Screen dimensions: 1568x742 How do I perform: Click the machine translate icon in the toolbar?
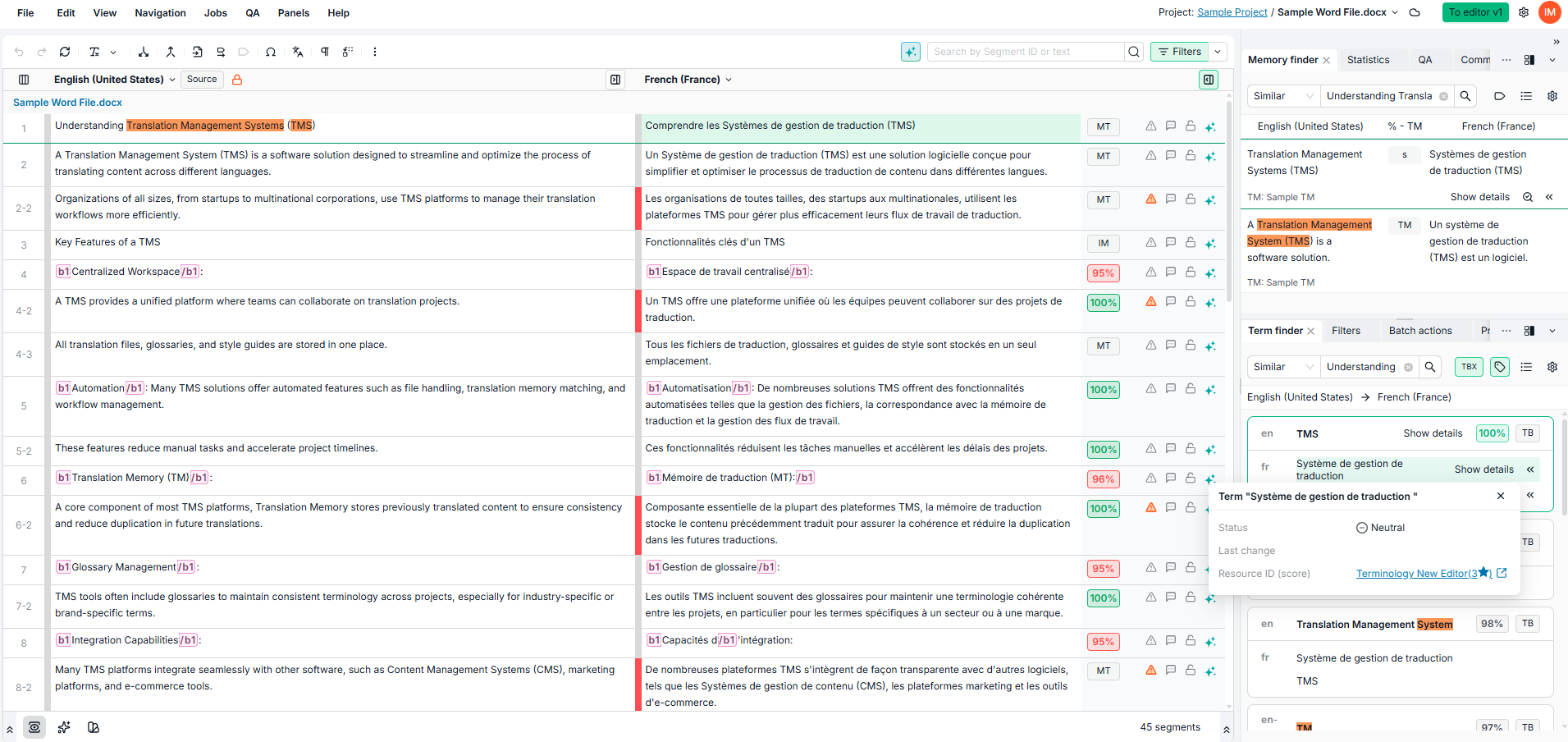pos(298,52)
